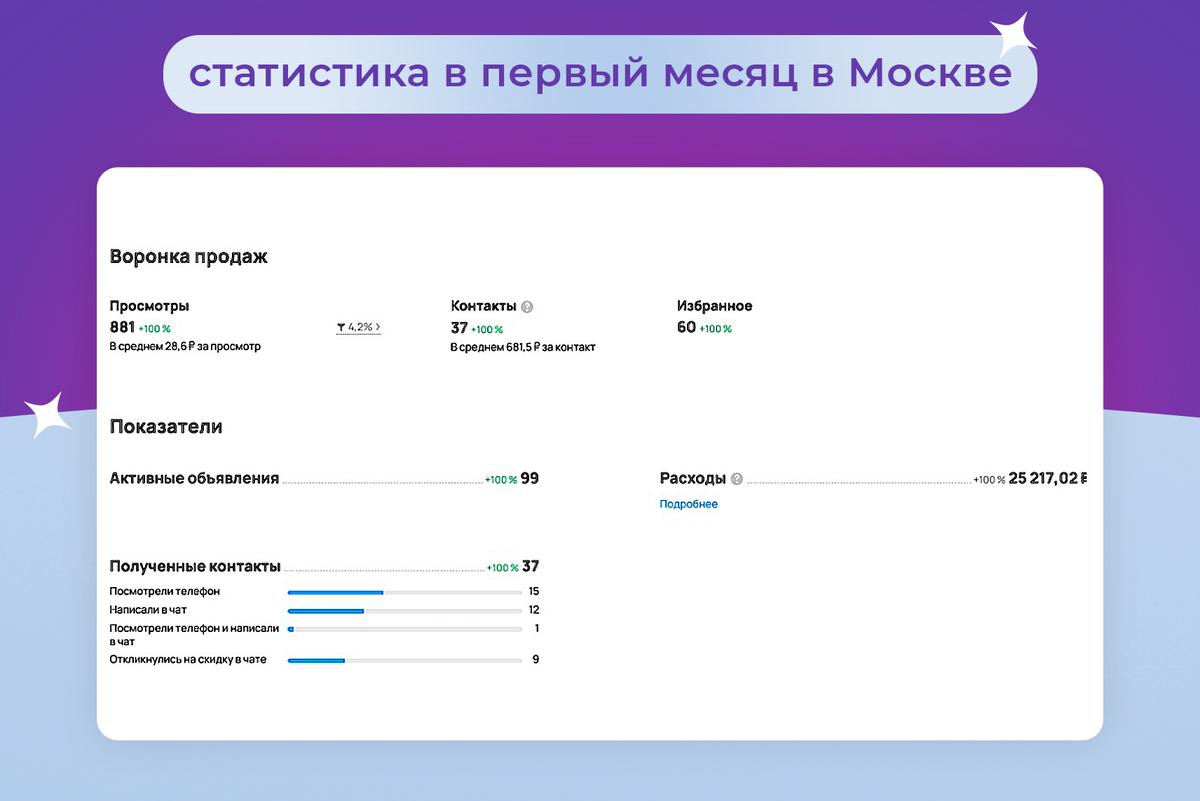Click the Посмотрели телефон progress bar

click(x=404, y=592)
